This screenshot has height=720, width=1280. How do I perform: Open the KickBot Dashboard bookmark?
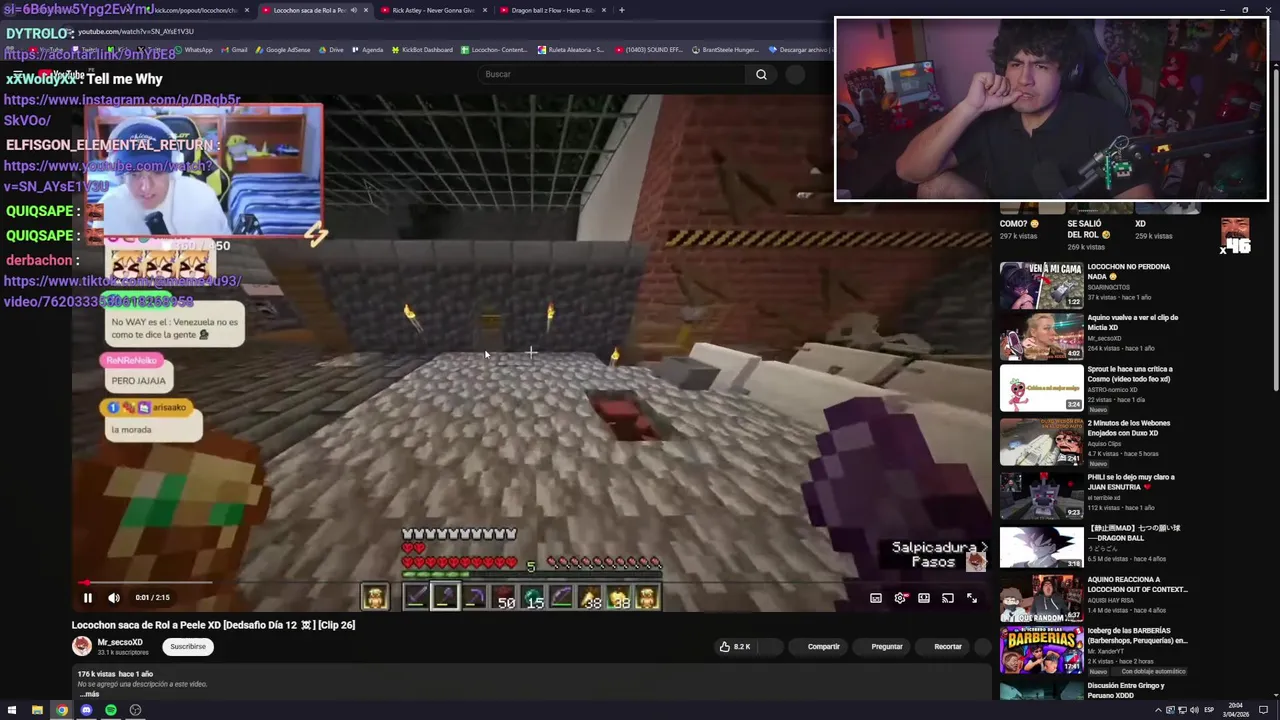tap(422, 49)
